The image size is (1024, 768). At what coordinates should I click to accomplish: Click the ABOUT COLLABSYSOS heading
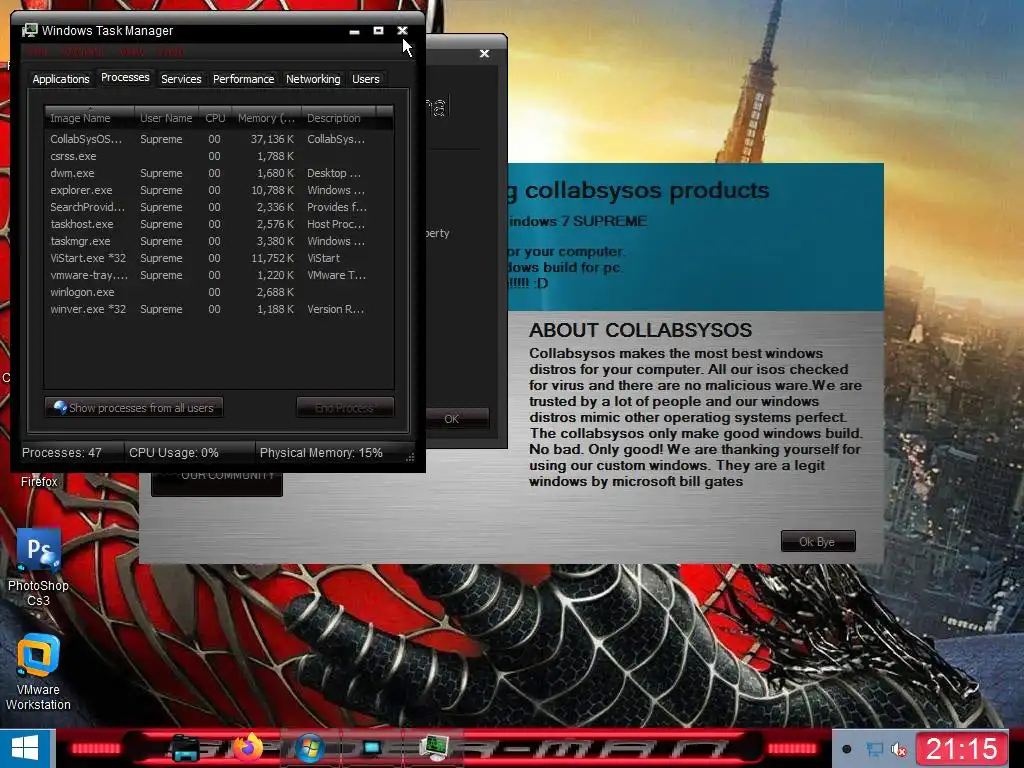pos(641,330)
